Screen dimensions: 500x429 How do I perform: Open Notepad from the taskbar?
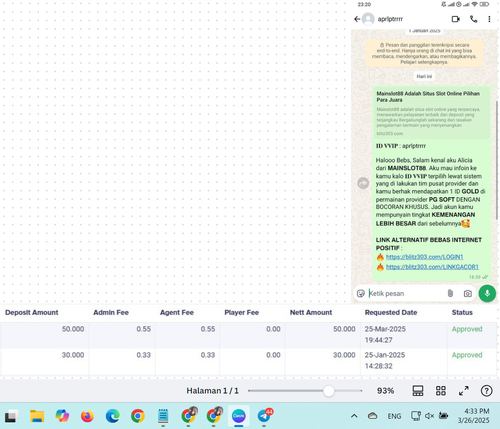click(163, 416)
